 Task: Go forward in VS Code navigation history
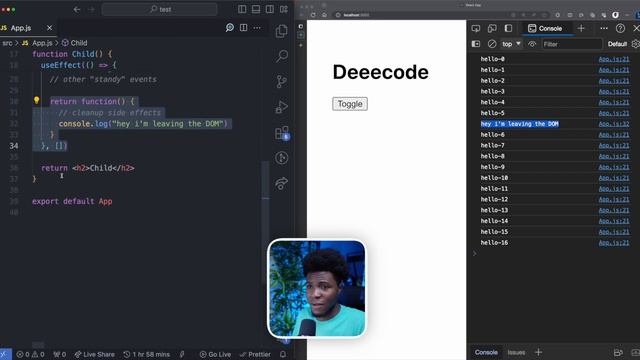tap(91, 9)
